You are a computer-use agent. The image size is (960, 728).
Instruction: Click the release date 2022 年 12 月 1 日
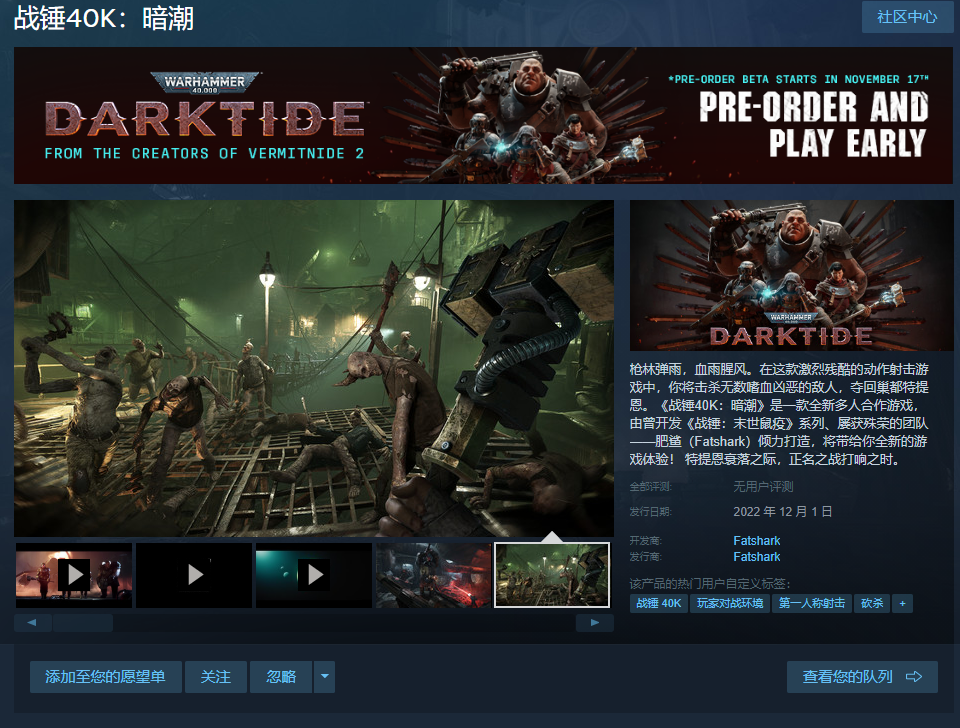click(x=782, y=511)
